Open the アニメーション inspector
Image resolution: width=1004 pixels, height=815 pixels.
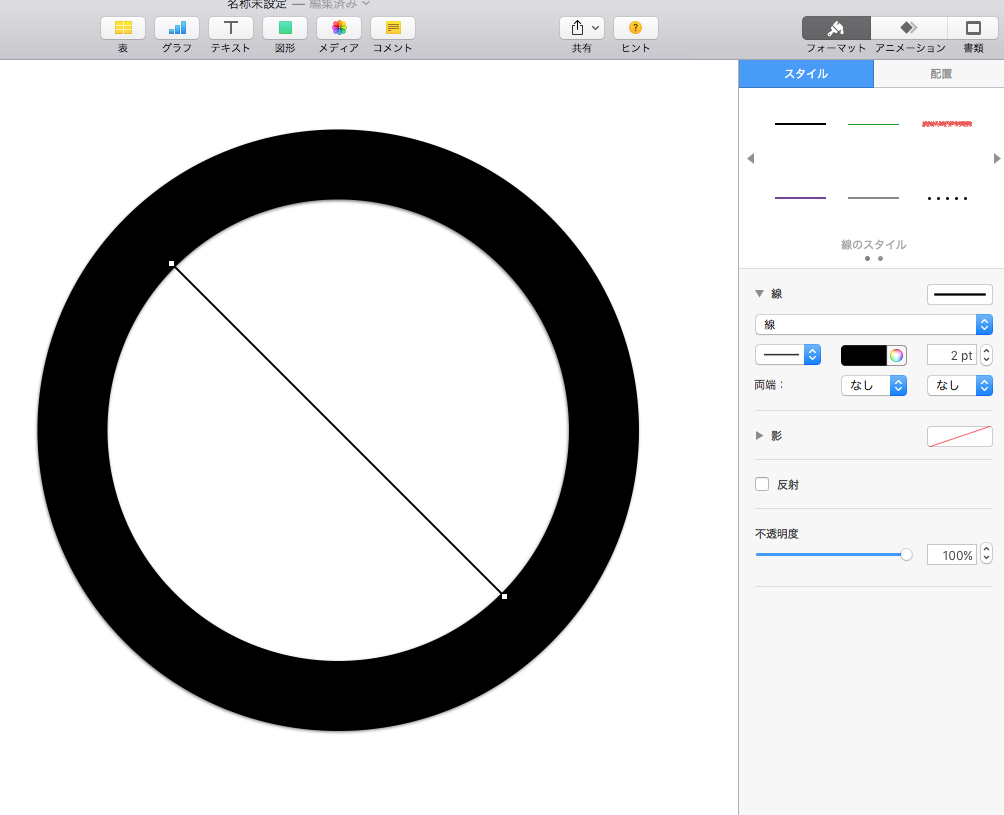tap(909, 28)
